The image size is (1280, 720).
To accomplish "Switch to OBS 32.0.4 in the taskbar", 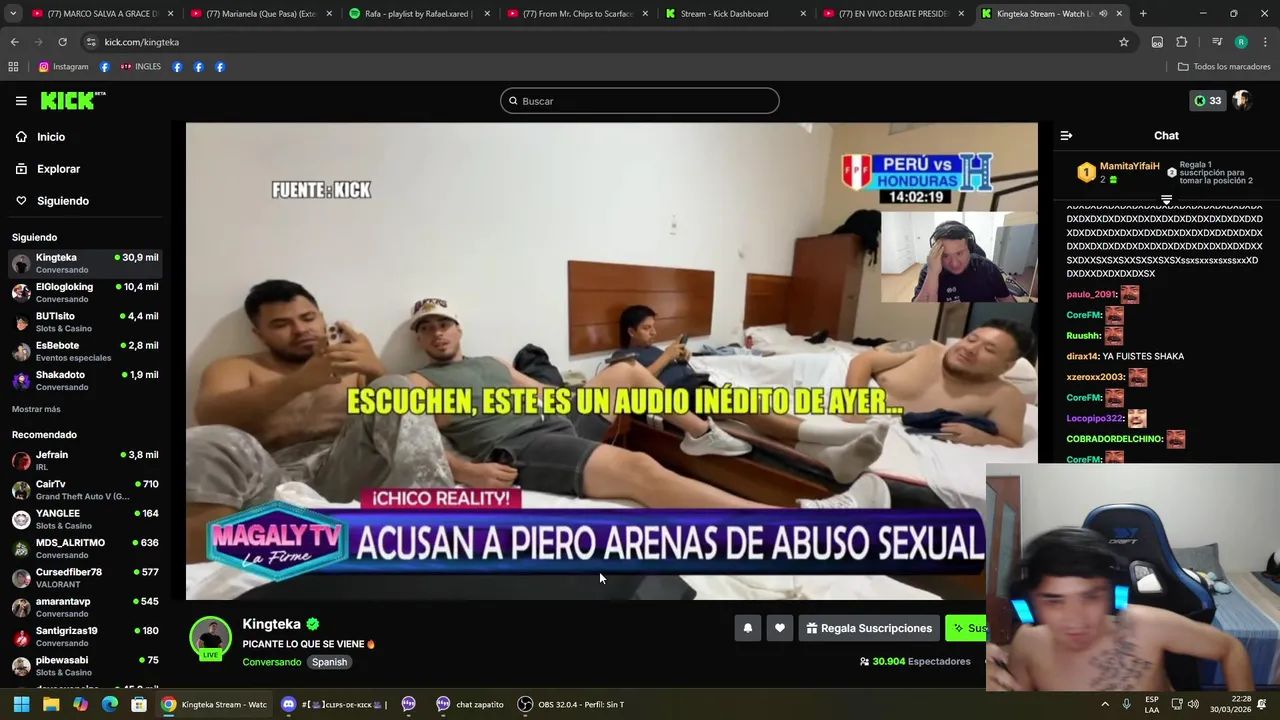I will click(570, 704).
